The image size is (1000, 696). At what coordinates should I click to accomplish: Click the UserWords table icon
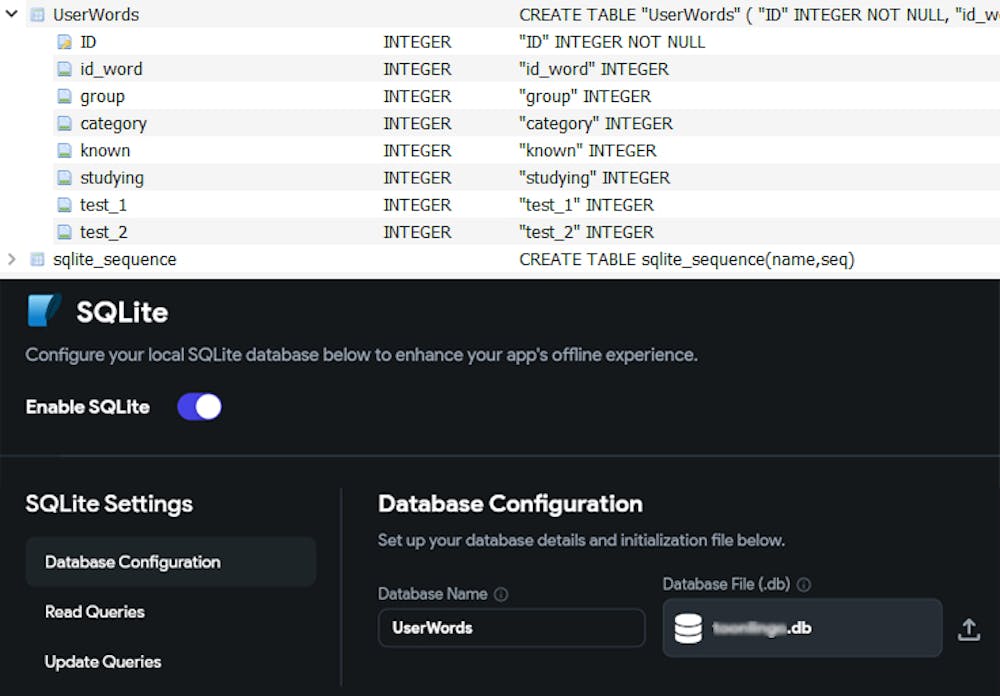pos(38,15)
